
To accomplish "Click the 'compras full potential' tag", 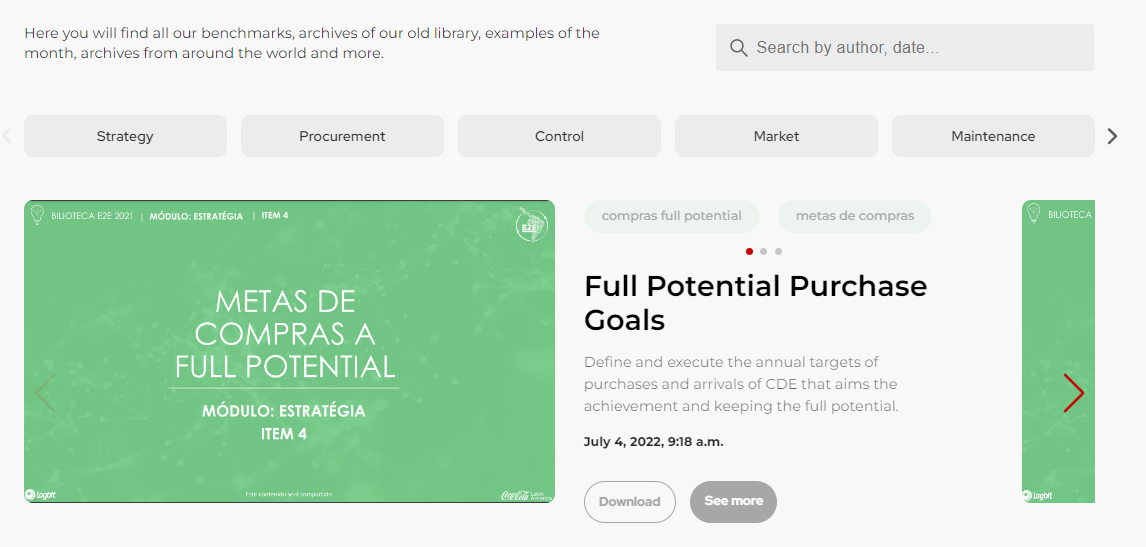I will (671, 216).
